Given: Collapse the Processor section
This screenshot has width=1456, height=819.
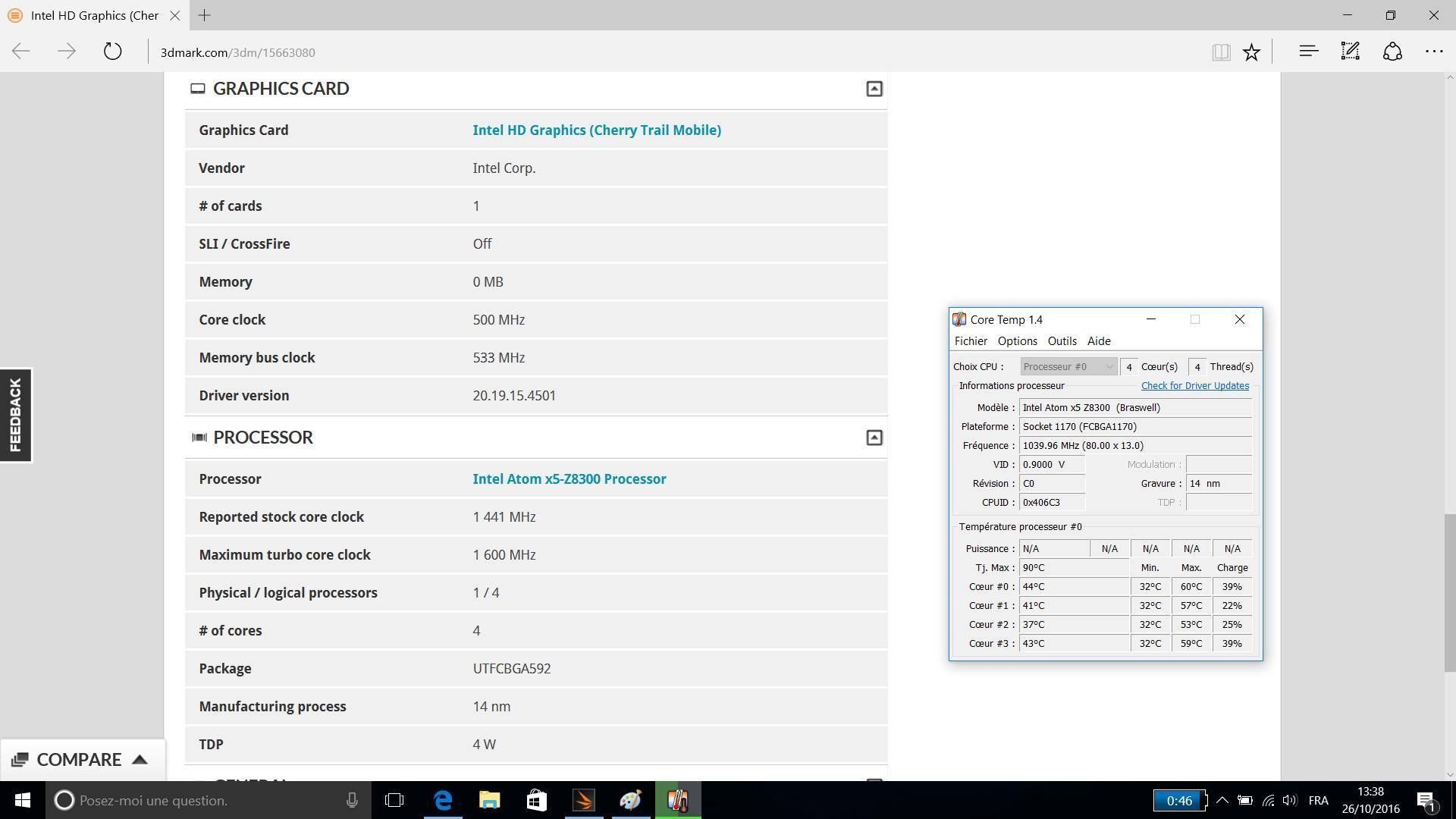Looking at the screenshot, I should coord(874,438).
